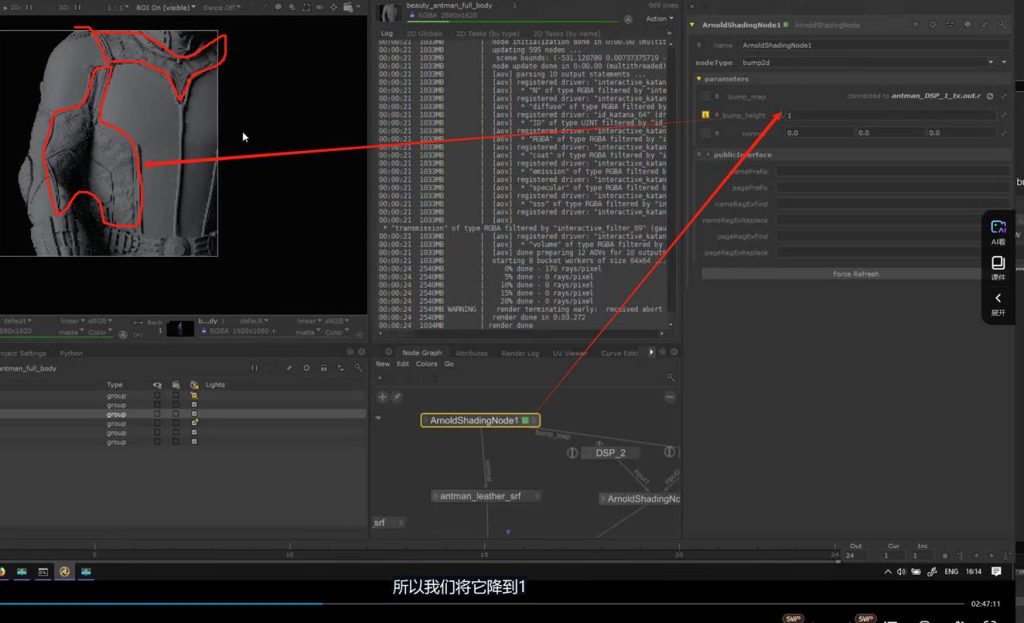Click the AI看 sidebar icon
Screen dimensions: 1024x623
coord(998,232)
